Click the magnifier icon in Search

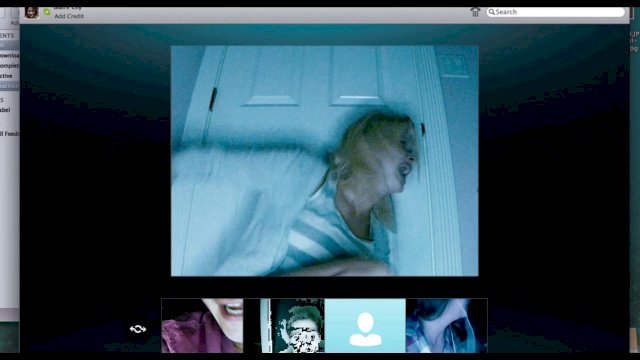(491, 12)
